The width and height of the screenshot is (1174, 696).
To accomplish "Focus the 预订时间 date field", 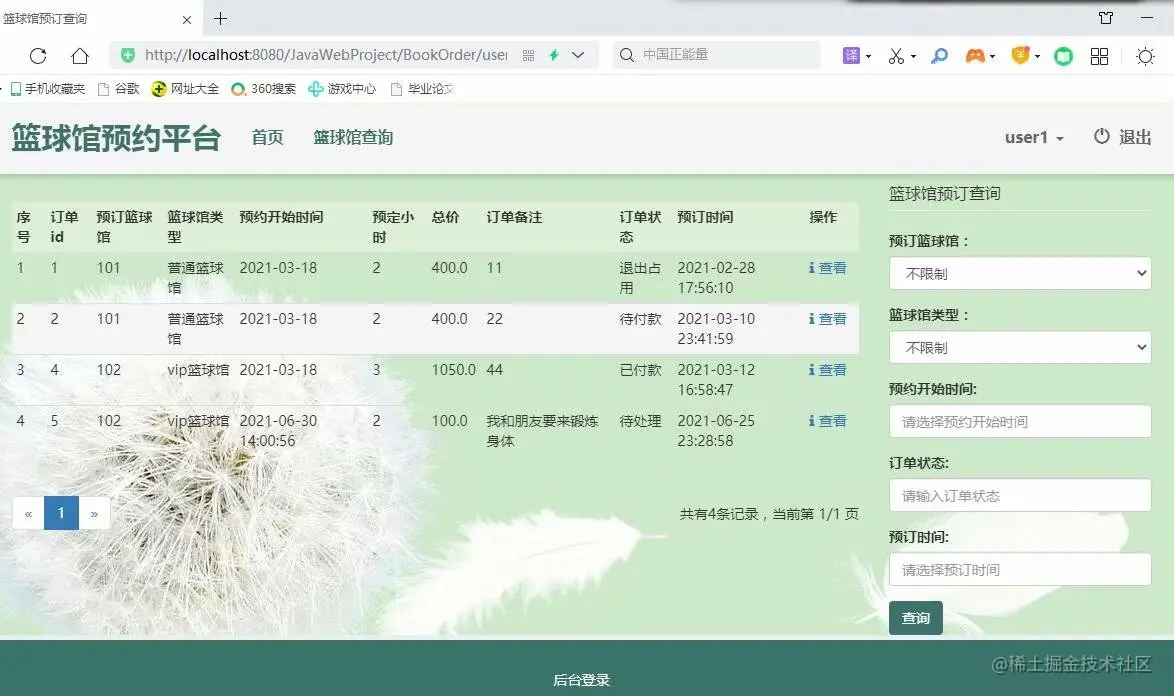I will (x=1020, y=570).
